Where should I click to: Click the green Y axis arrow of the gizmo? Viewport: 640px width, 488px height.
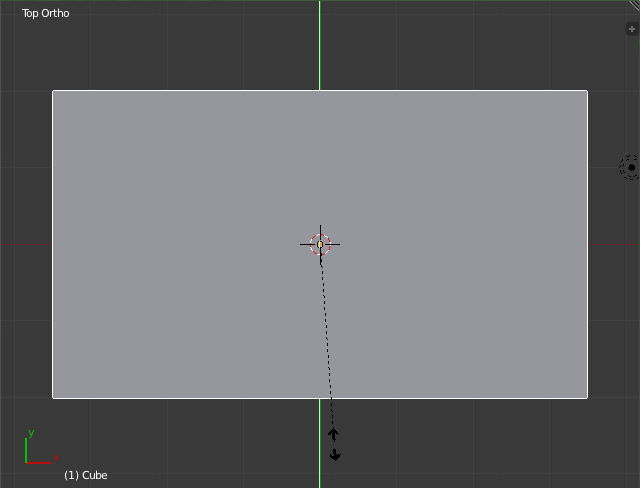pyautogui.click(x=28, y=439)
